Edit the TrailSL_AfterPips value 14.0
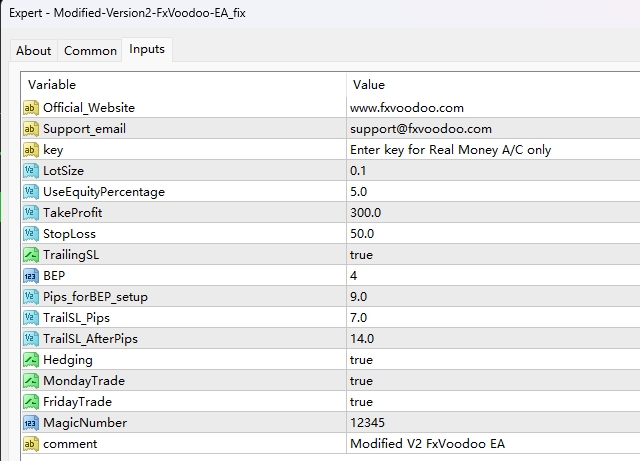640x461 pixels. point(493,339)
